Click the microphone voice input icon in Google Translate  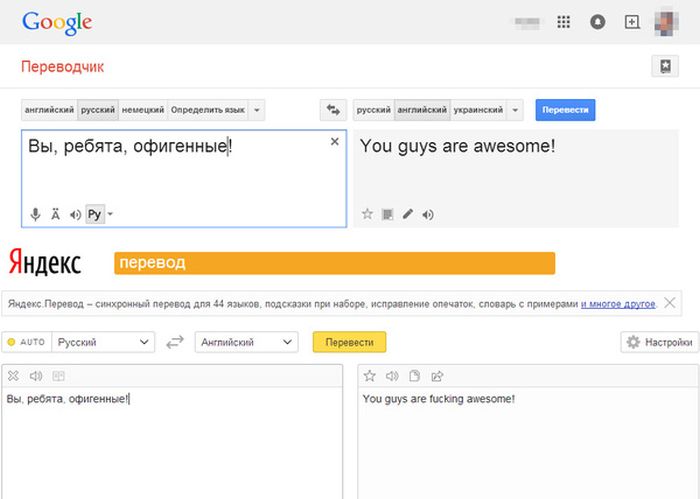coord(36,214)
